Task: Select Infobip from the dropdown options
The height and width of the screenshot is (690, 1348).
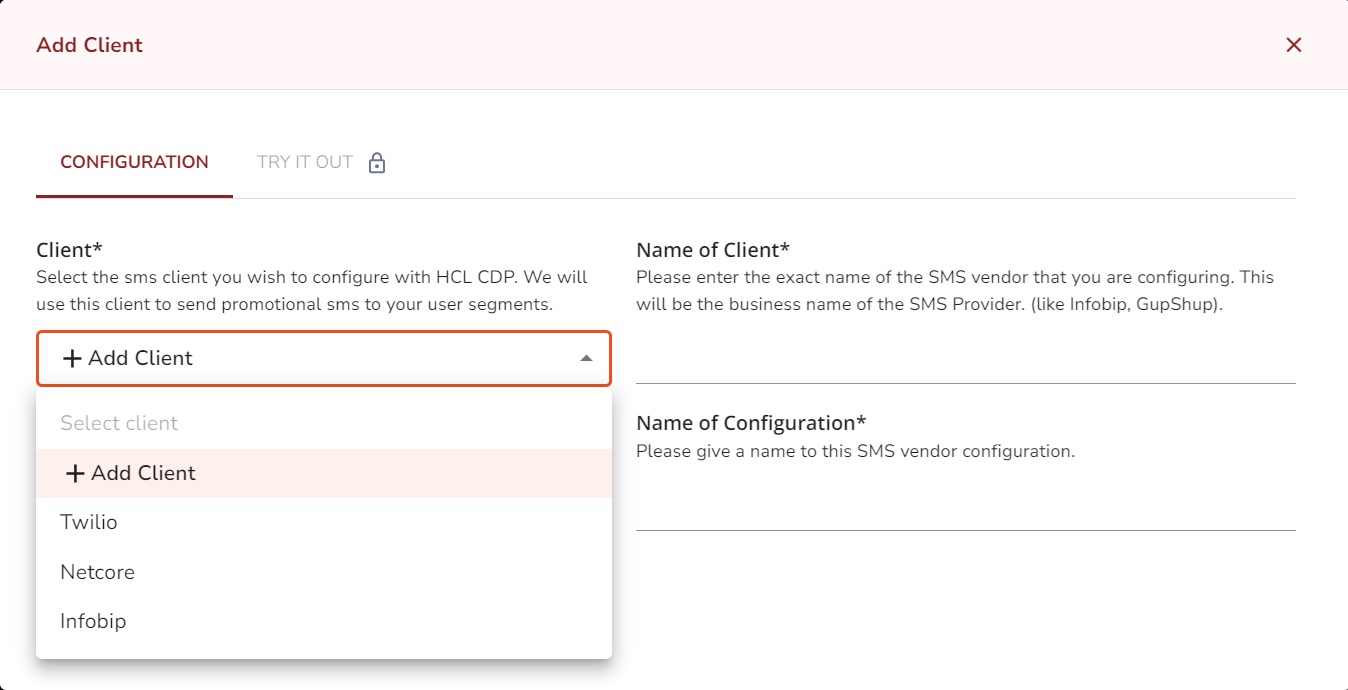Action: [x=93, y=621]
